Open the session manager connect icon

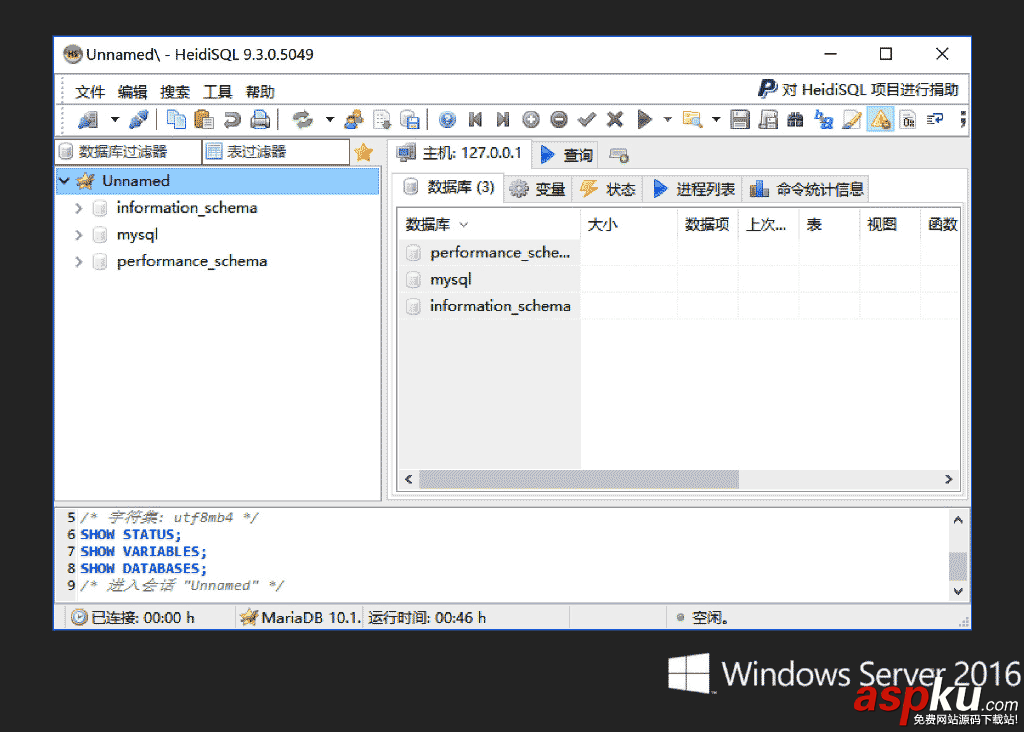88,119
